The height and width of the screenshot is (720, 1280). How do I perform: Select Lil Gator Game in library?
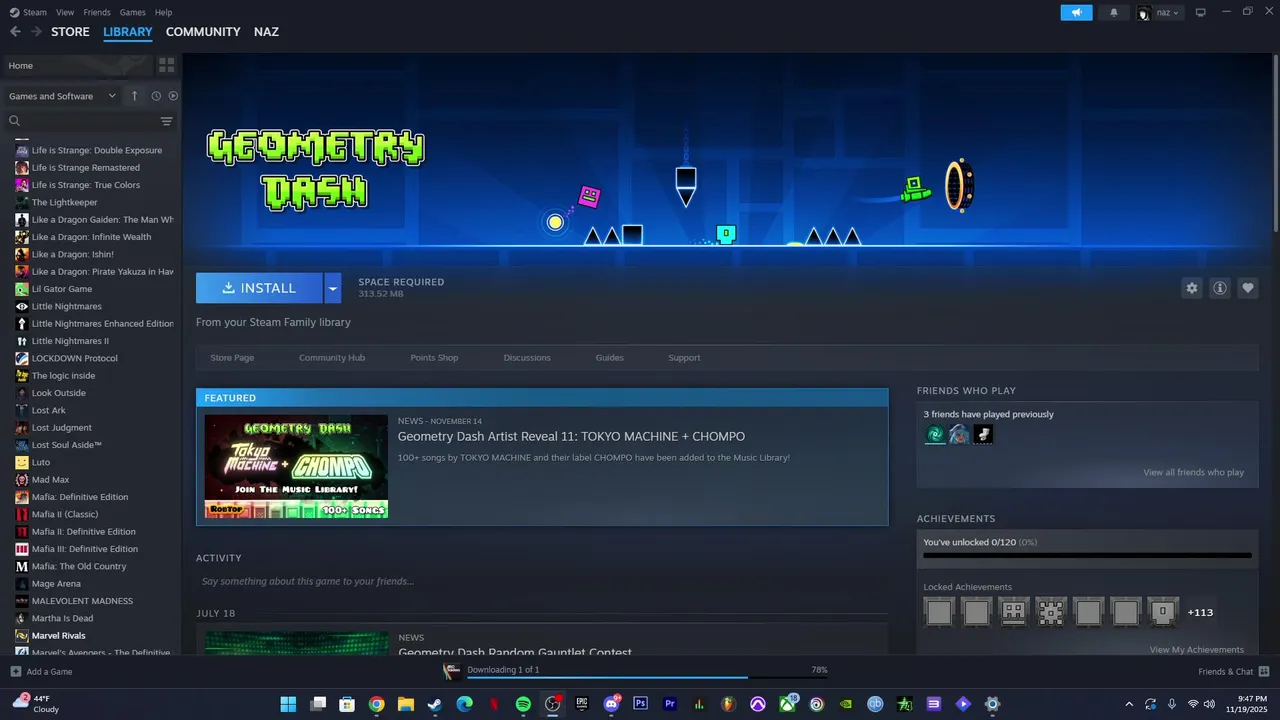61,289
